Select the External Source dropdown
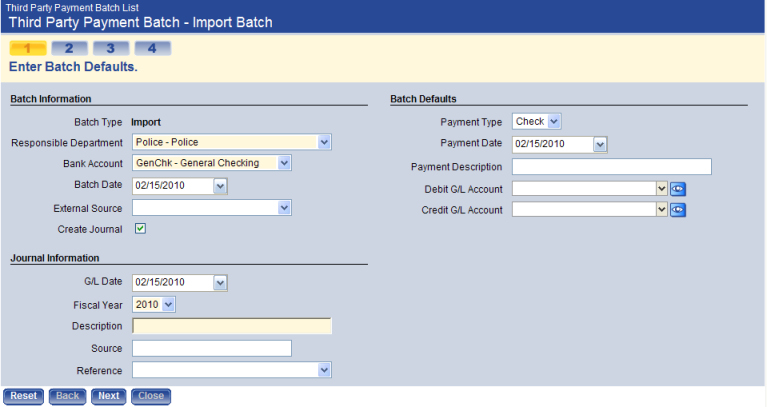The image size is (767, 407). coord(285,207)
